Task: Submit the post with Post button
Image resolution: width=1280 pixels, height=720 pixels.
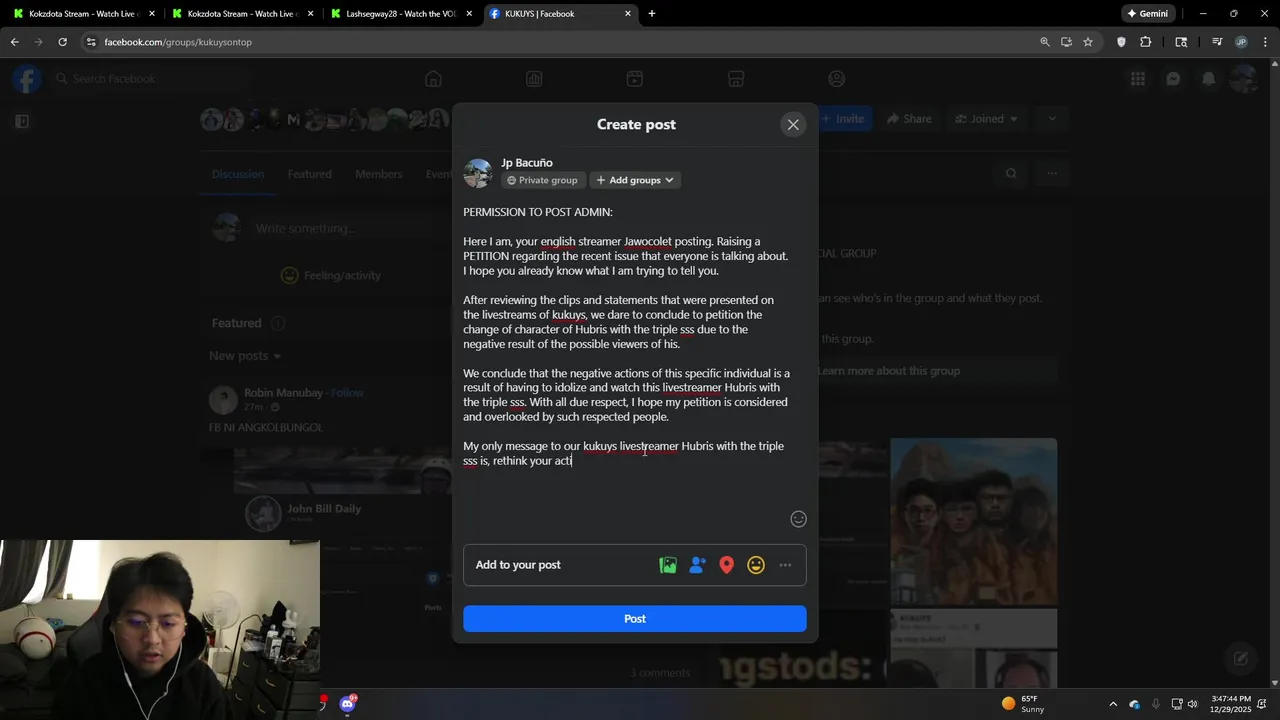Action: [x=635, y=619]
